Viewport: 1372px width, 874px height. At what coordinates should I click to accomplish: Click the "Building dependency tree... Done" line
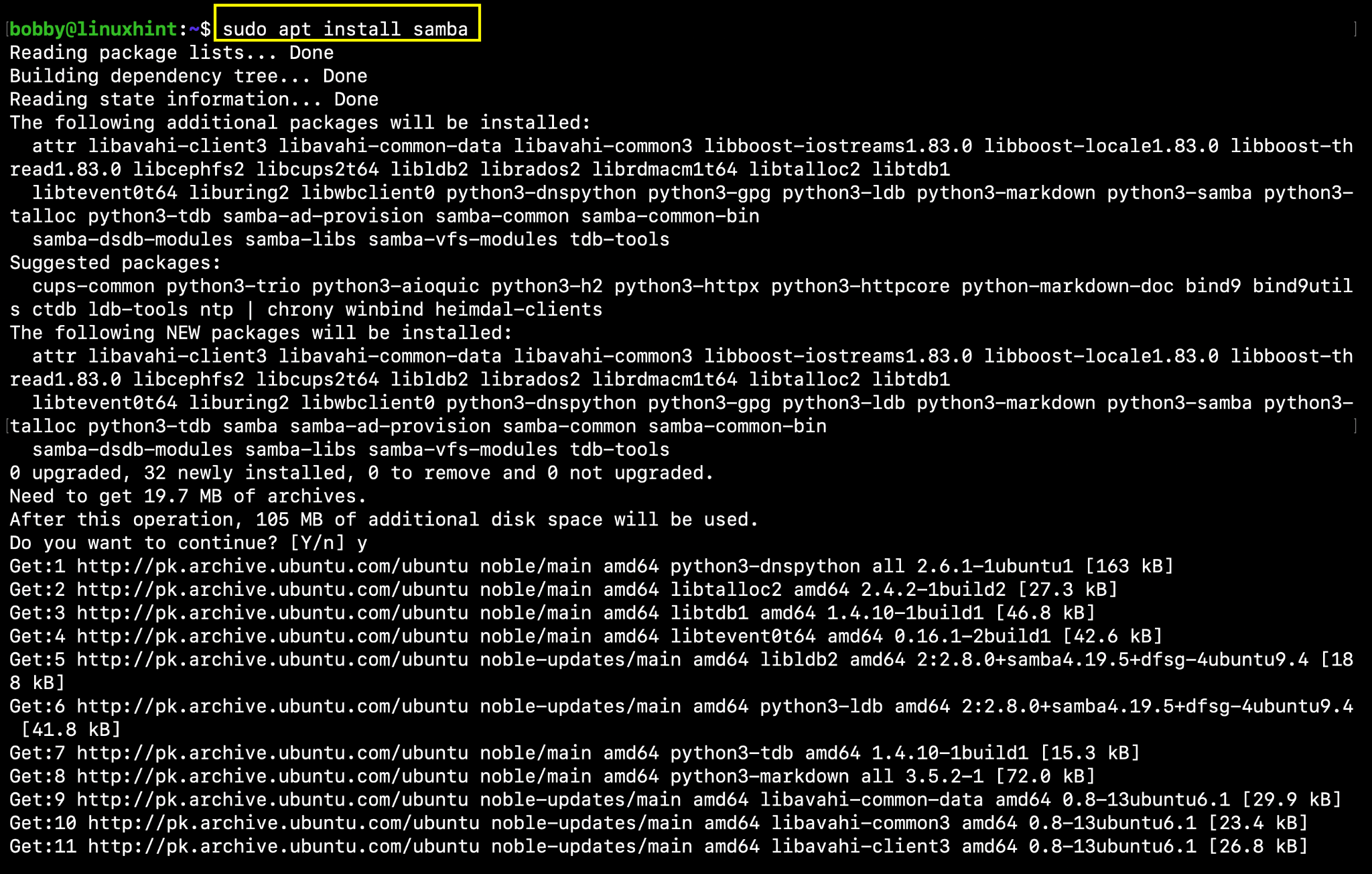coord(188,76)
